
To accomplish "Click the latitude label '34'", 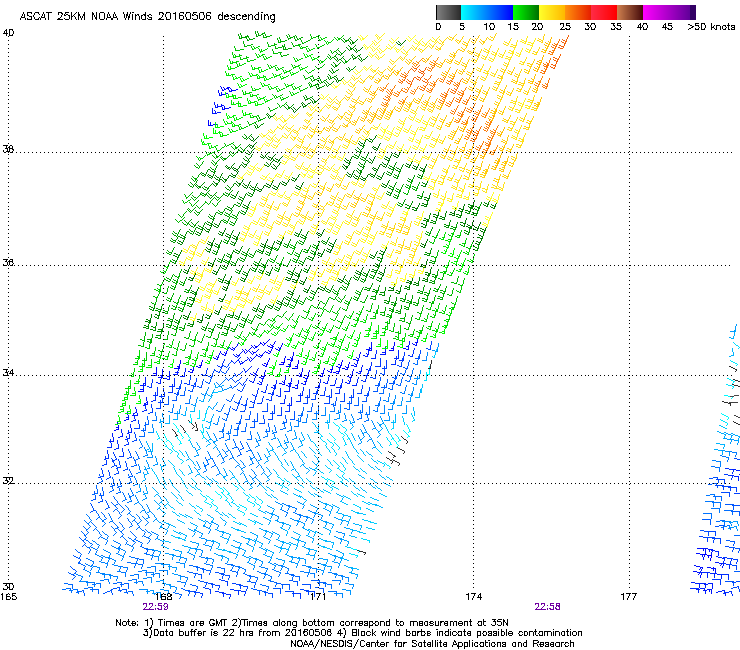I will 8,372.
